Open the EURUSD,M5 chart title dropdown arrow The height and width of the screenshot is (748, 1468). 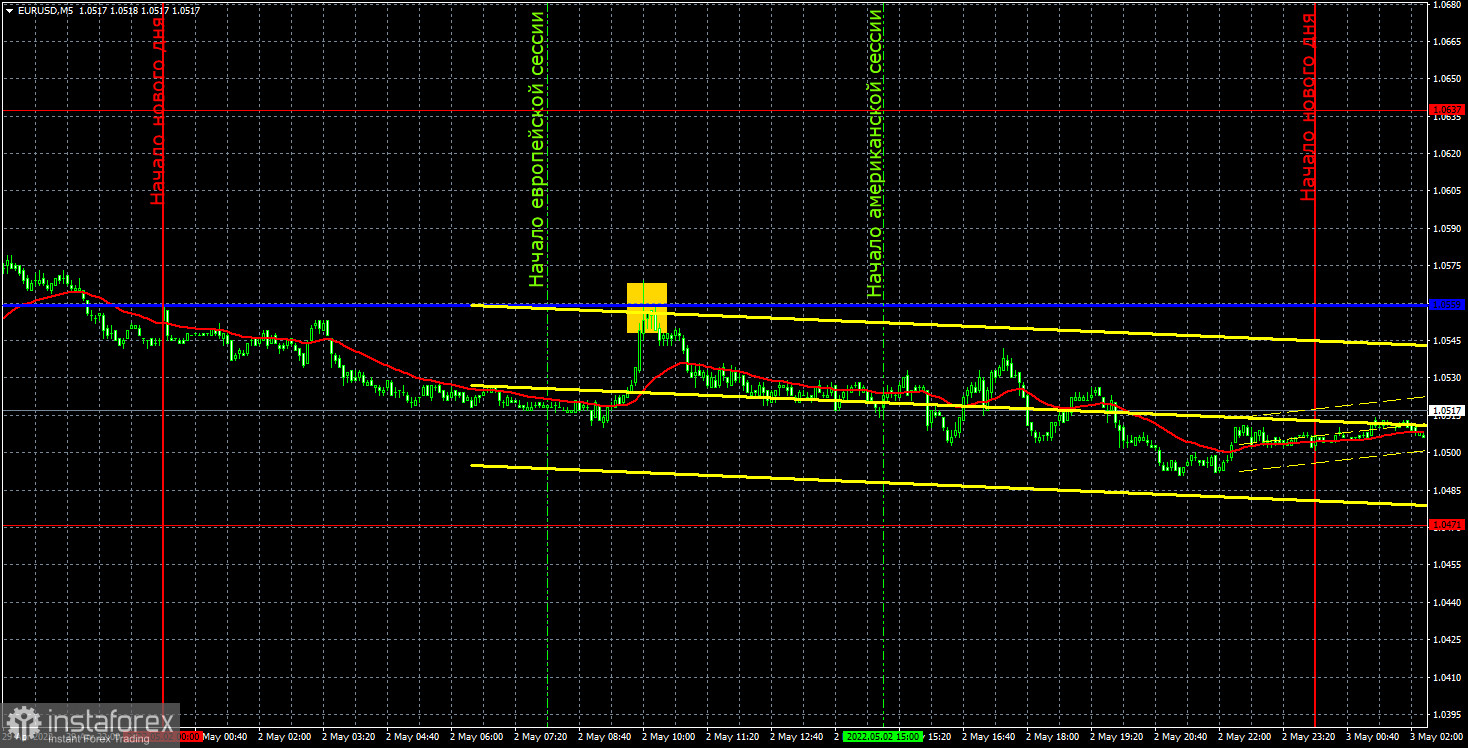point(9,10)
